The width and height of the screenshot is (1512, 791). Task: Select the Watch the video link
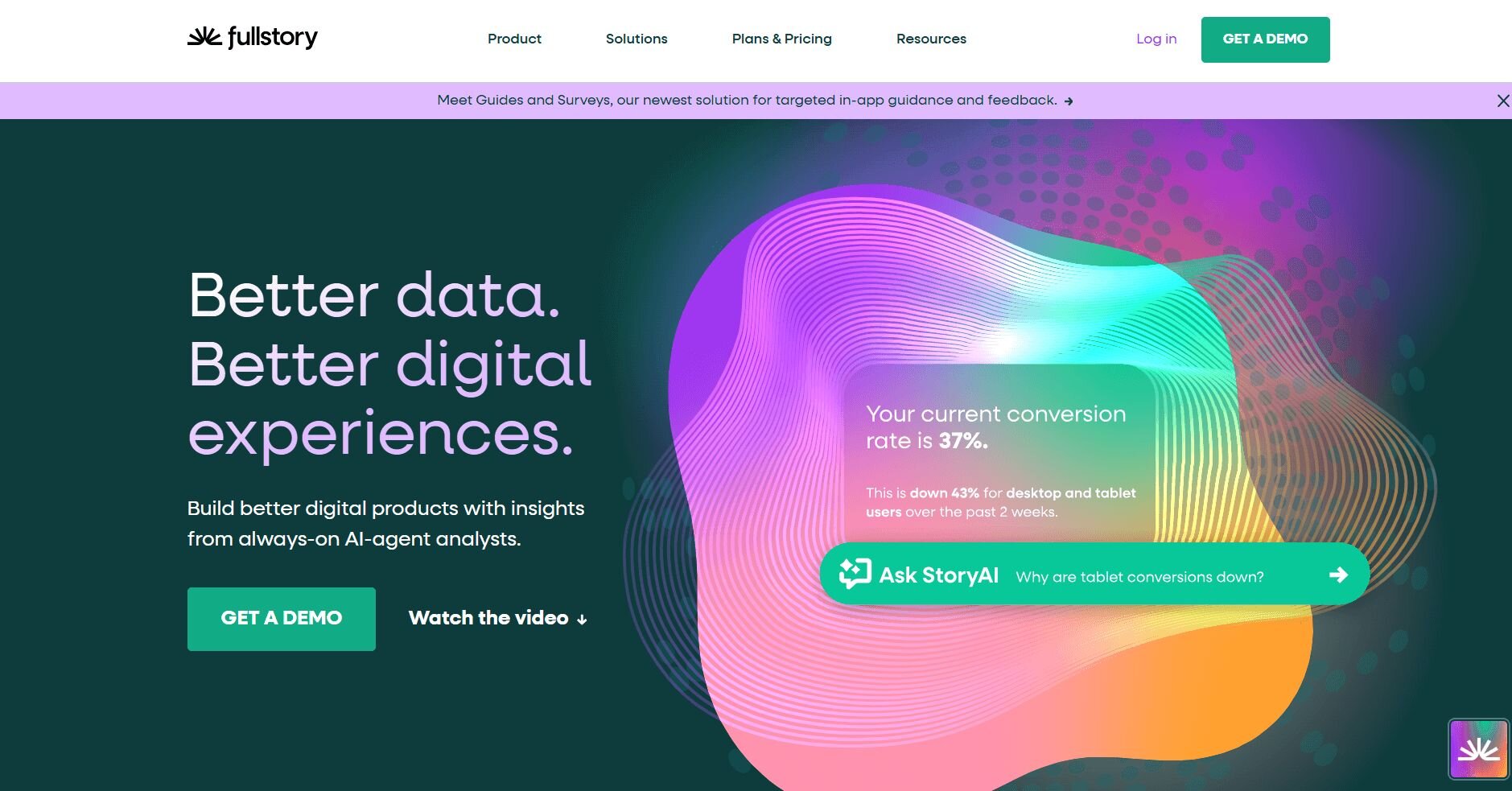[498, 618]
